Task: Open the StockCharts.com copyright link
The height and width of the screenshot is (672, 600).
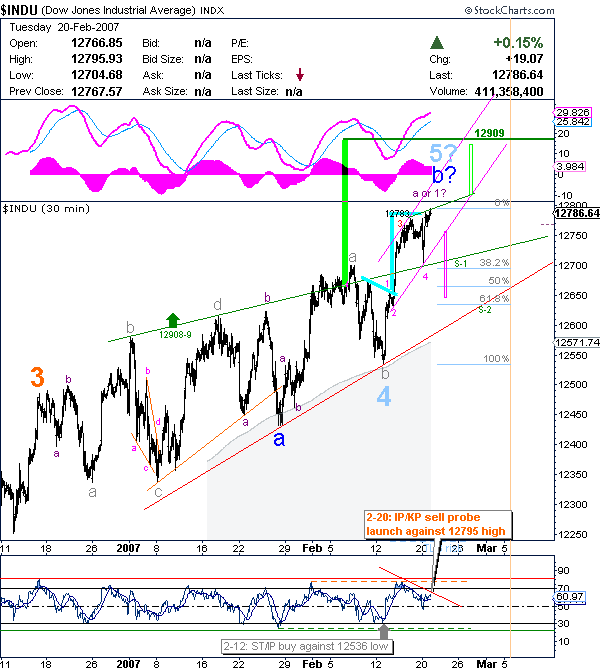Action: [541, 7]
